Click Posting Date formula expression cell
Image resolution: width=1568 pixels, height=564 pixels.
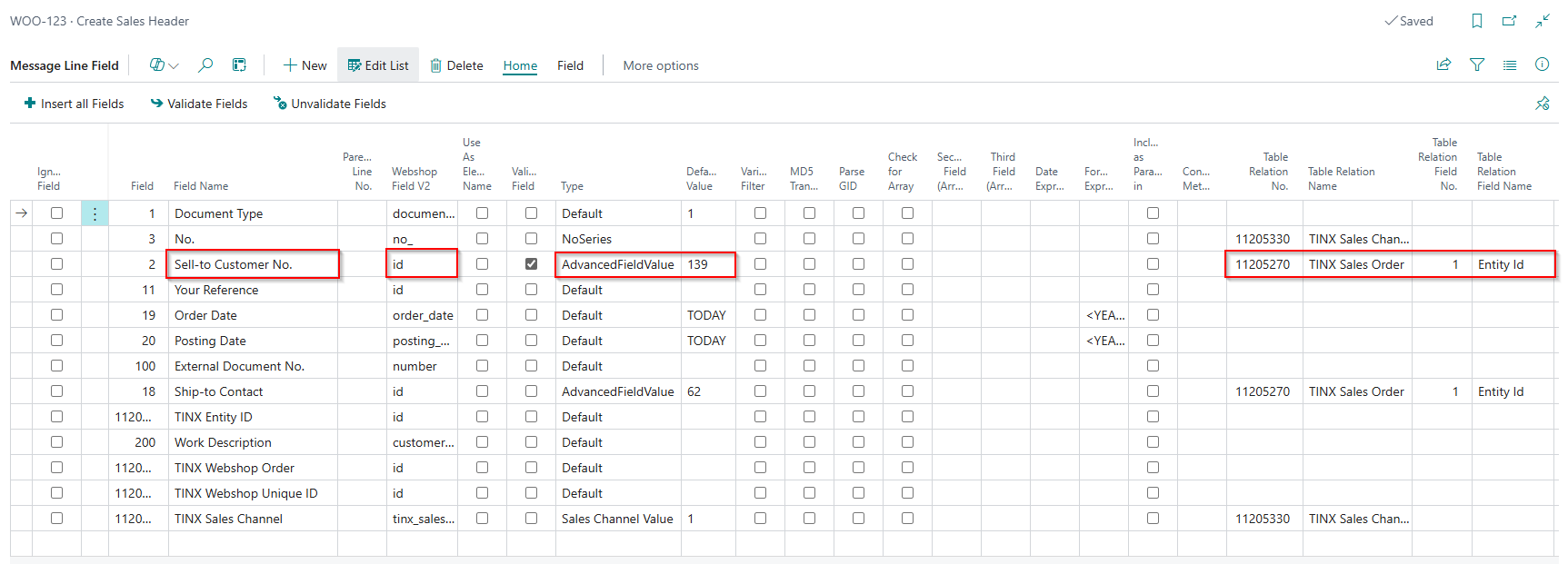tap(1104, 341)
